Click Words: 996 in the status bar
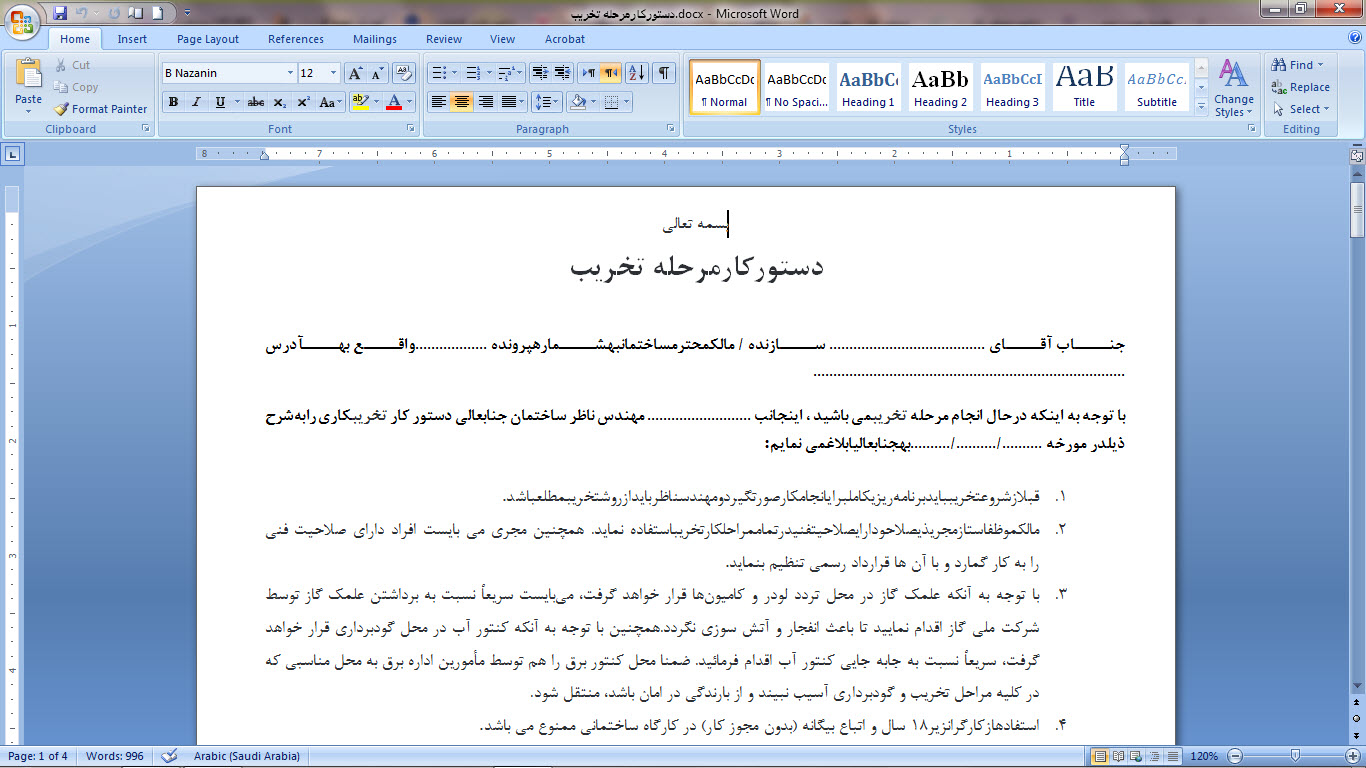1366x768 pixels. point(114,756)
